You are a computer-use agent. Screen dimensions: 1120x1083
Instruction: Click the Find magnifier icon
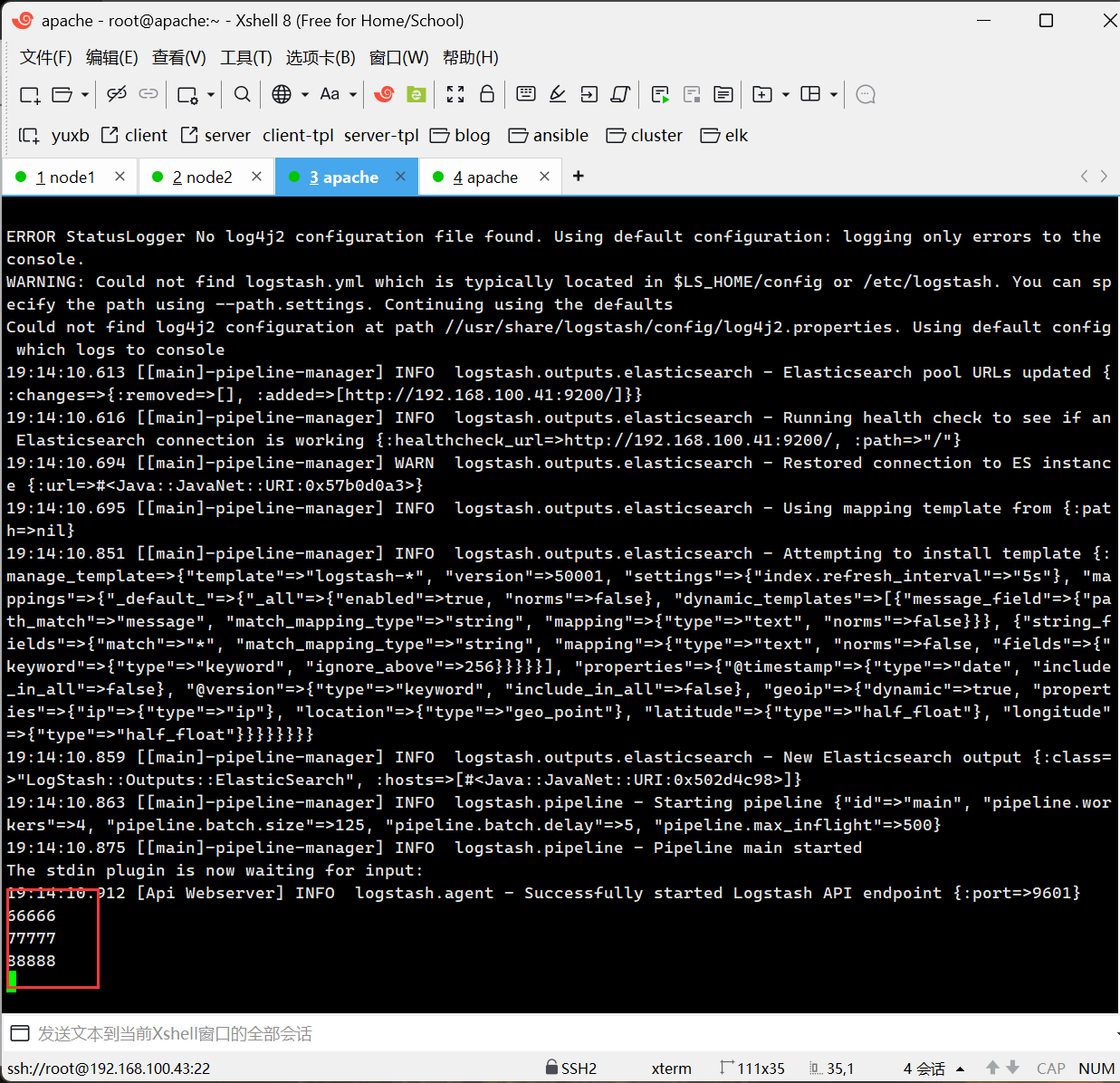(x=242, y=94)
